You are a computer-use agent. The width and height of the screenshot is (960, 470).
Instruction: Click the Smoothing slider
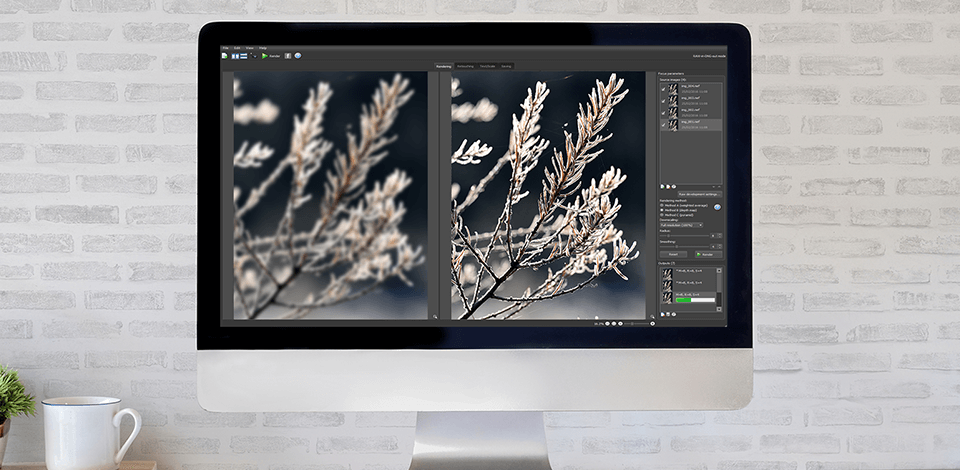pos(684,247)
